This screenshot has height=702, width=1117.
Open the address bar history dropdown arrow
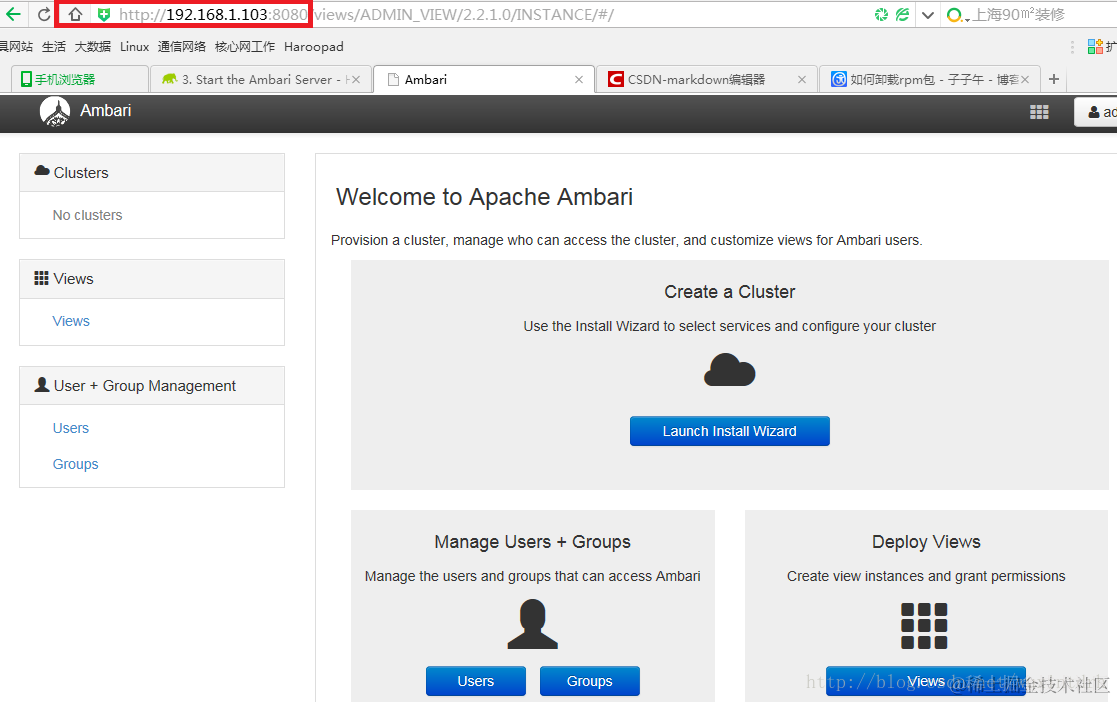tap(928, 15)
